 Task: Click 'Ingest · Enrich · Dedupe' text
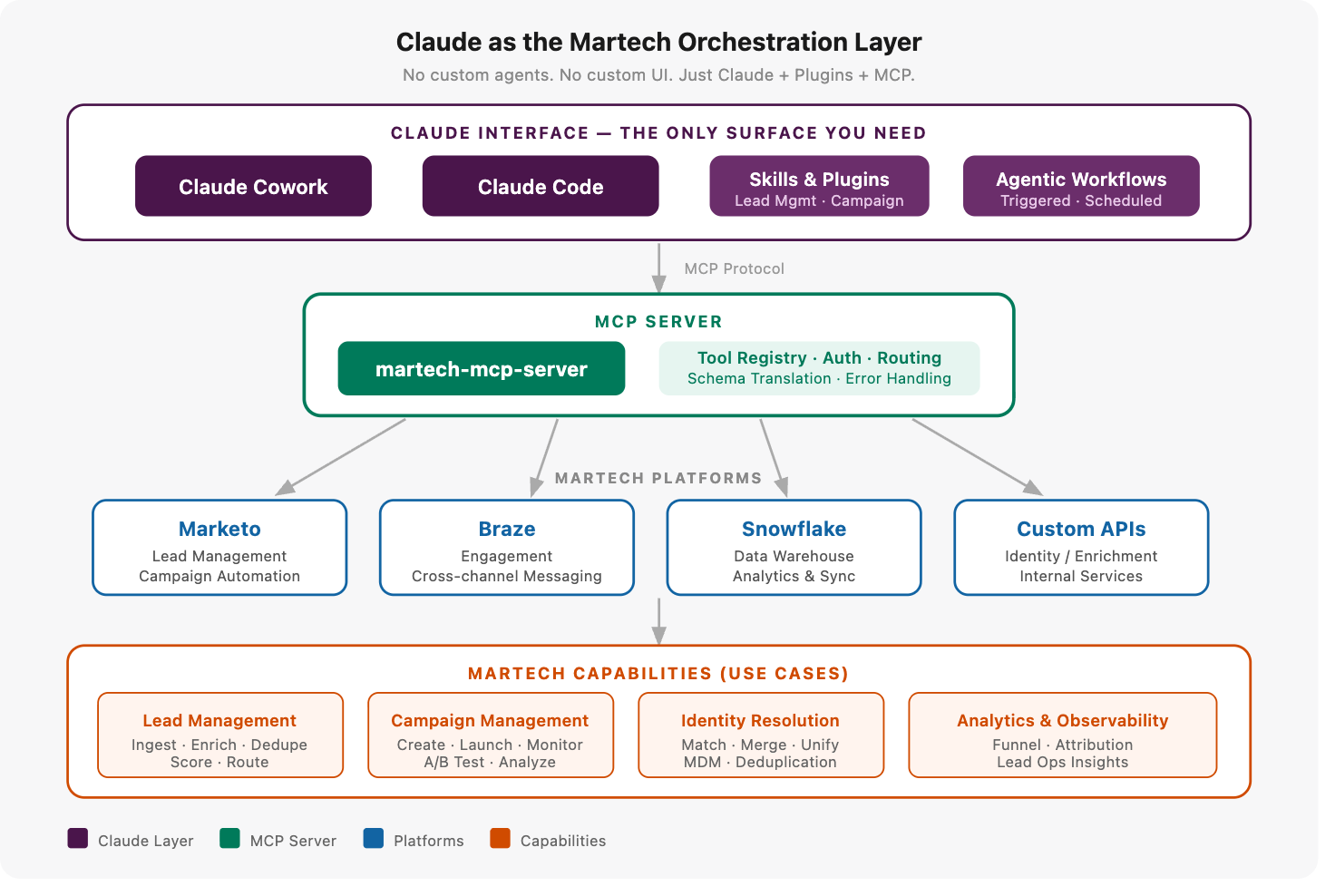[x=219, y=745]
